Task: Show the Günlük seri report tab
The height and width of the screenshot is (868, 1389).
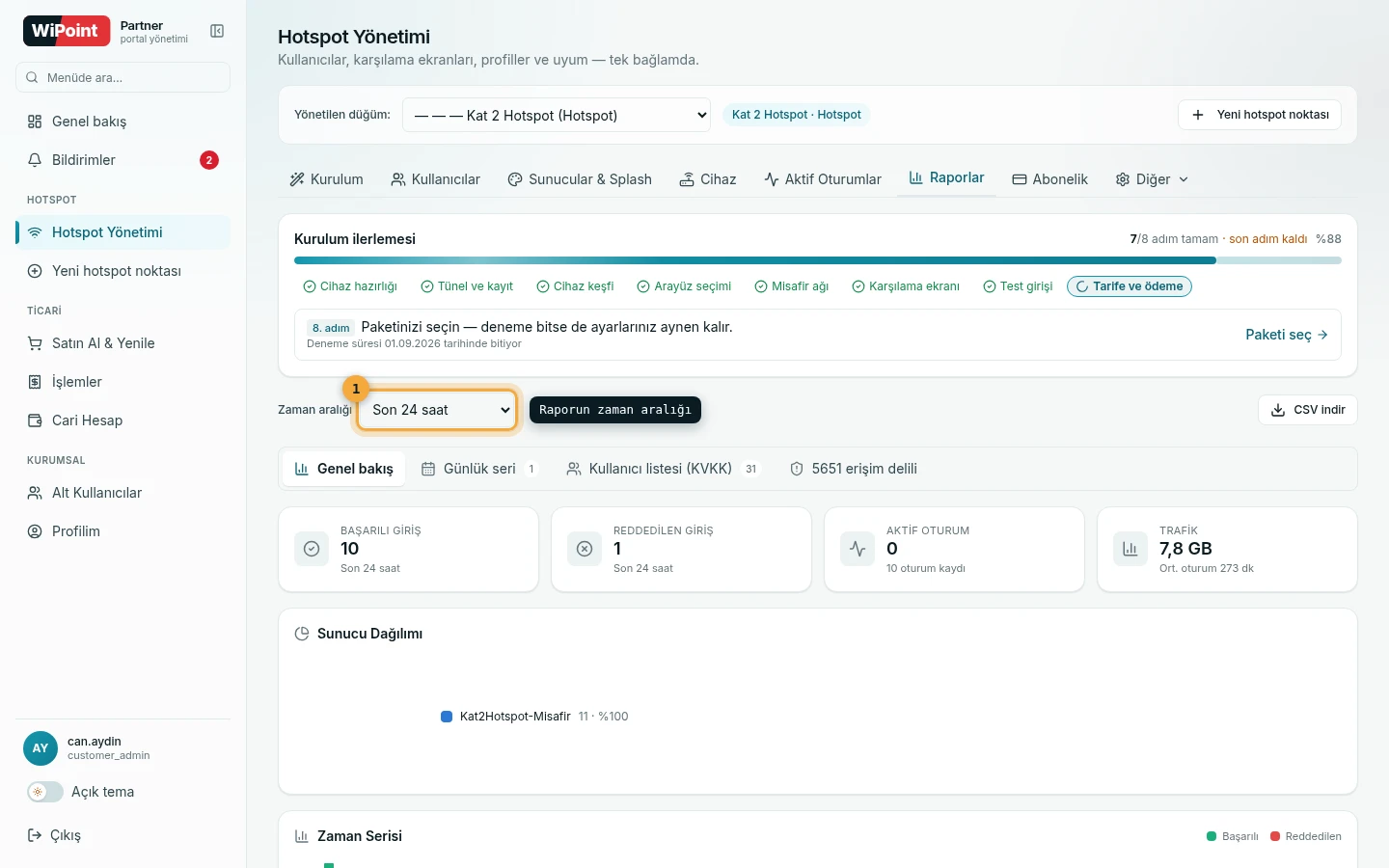Action: 480,469
